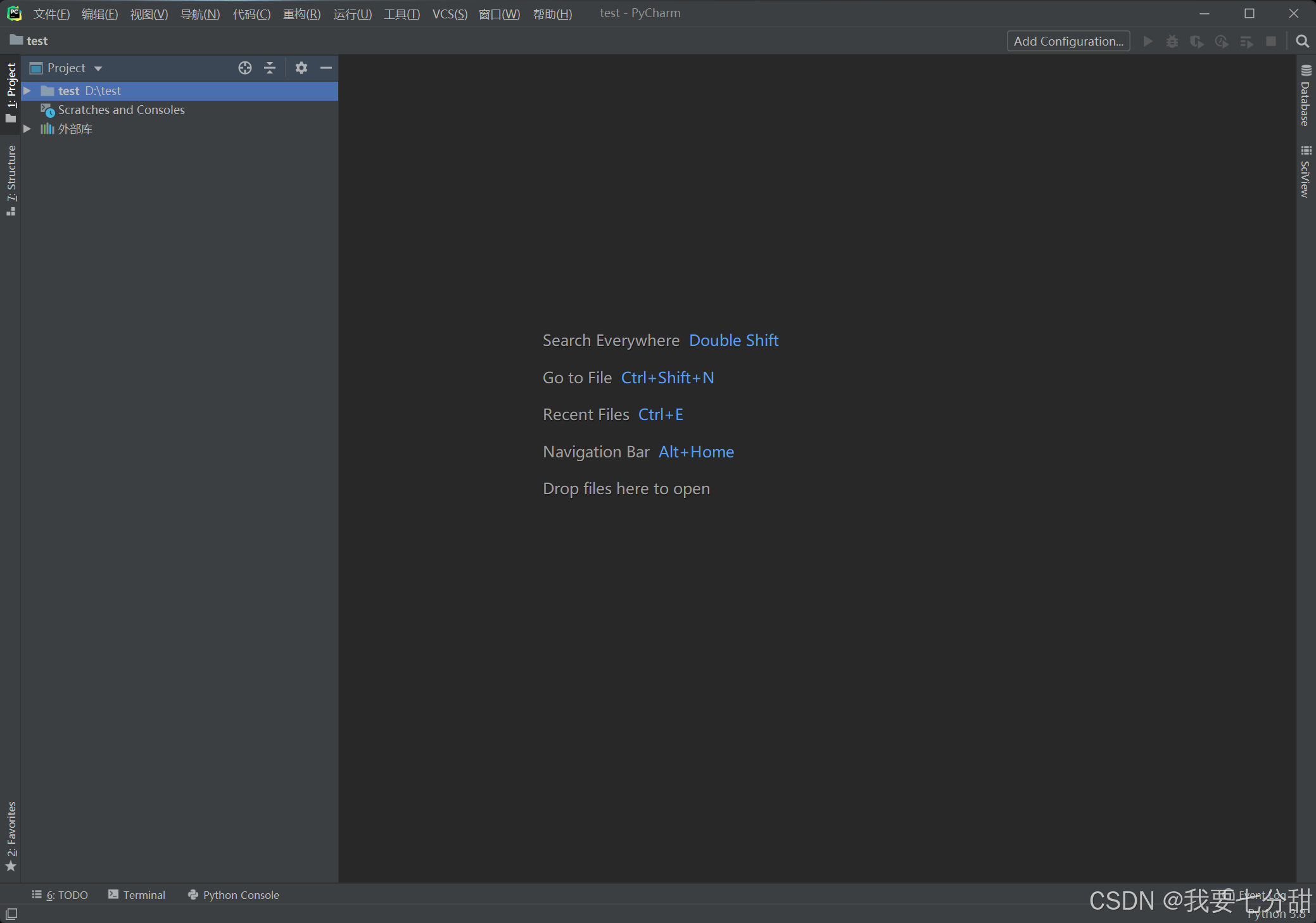Image resolution: width=1316 pixels, height=923 pixels.
Task: Open the Terminal tab
Action: pos(137,894)
